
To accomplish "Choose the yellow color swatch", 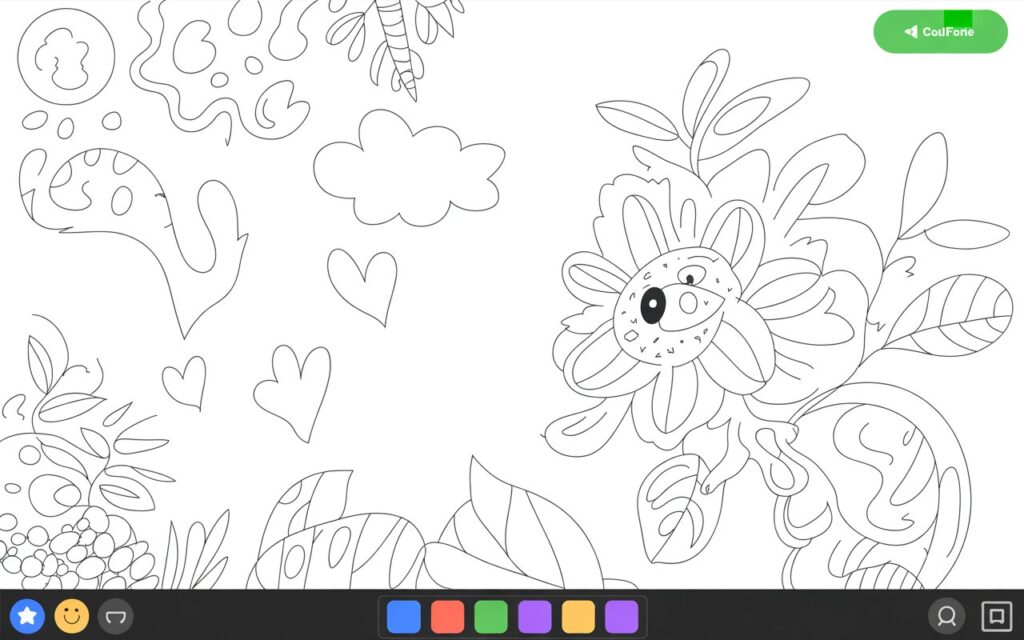I will coord(576,616).
